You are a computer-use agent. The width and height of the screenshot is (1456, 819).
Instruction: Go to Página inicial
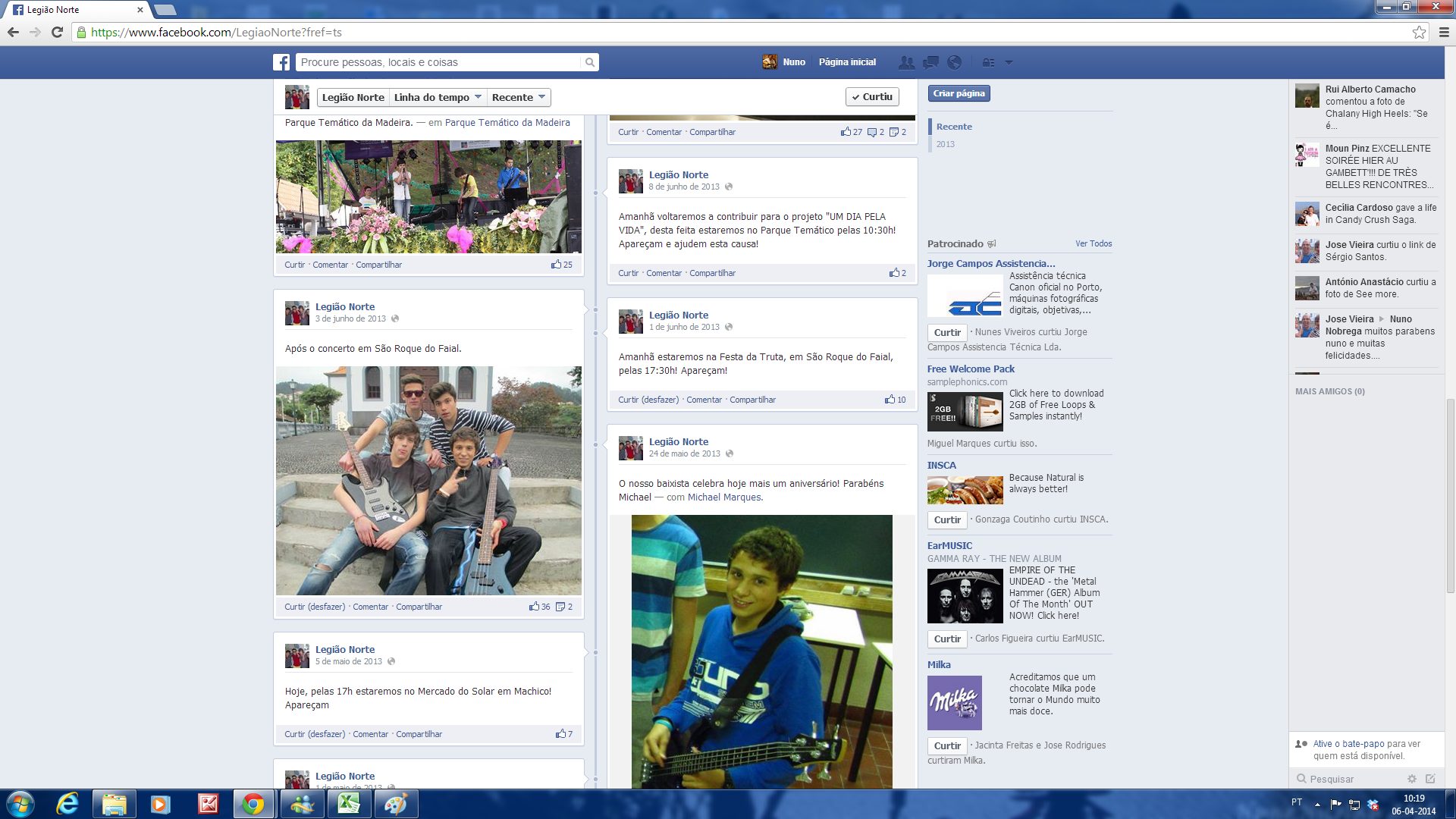847,62
